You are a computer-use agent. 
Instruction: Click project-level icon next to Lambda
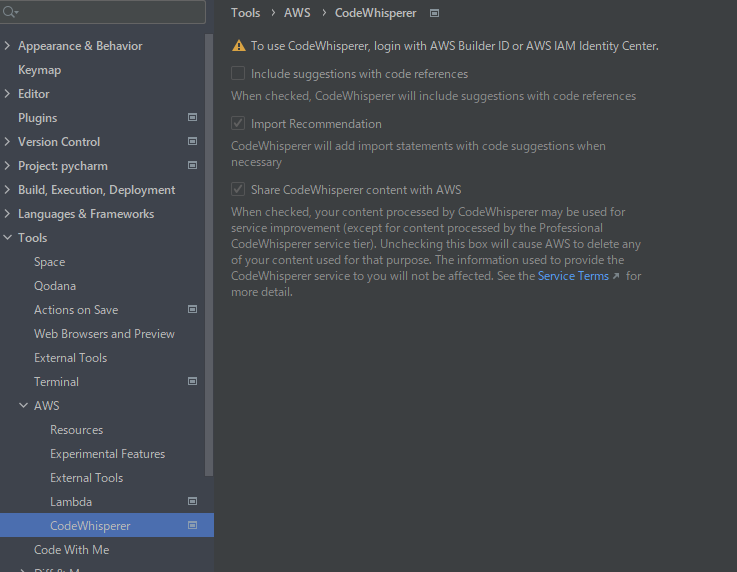click(x=192, y=501)
